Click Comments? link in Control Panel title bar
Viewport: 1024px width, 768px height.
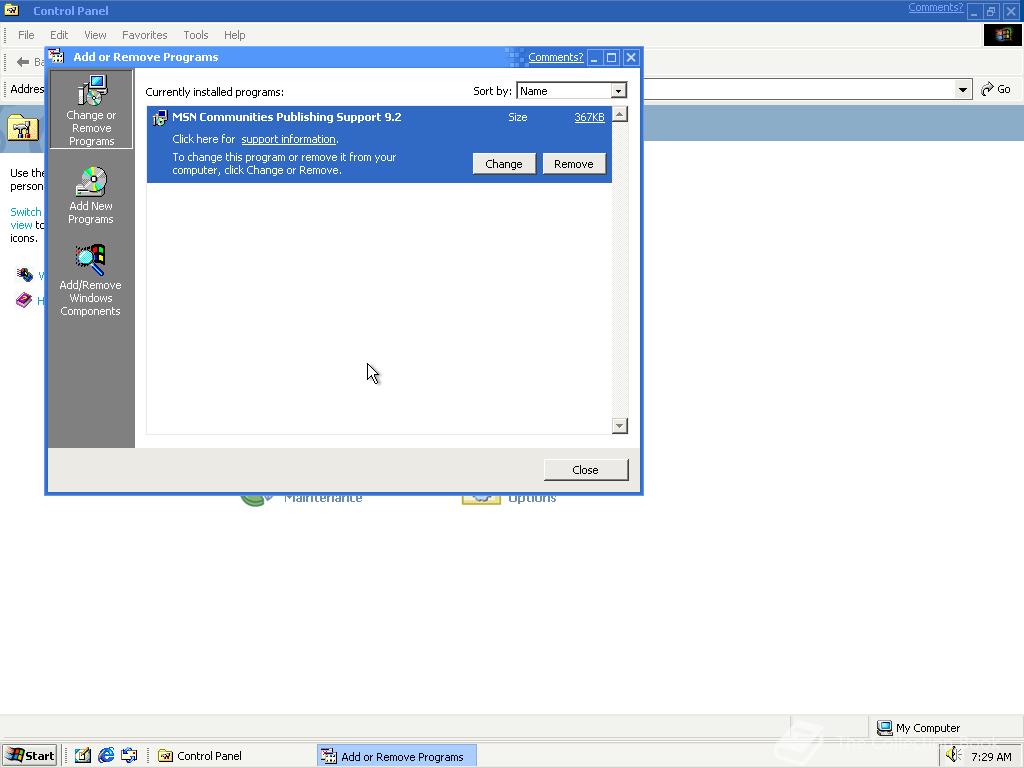935,8
